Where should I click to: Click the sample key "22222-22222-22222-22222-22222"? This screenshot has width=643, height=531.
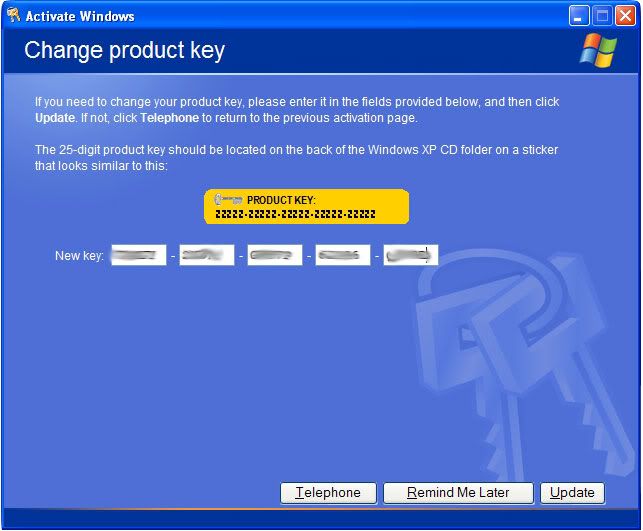(x=295, y=214)
